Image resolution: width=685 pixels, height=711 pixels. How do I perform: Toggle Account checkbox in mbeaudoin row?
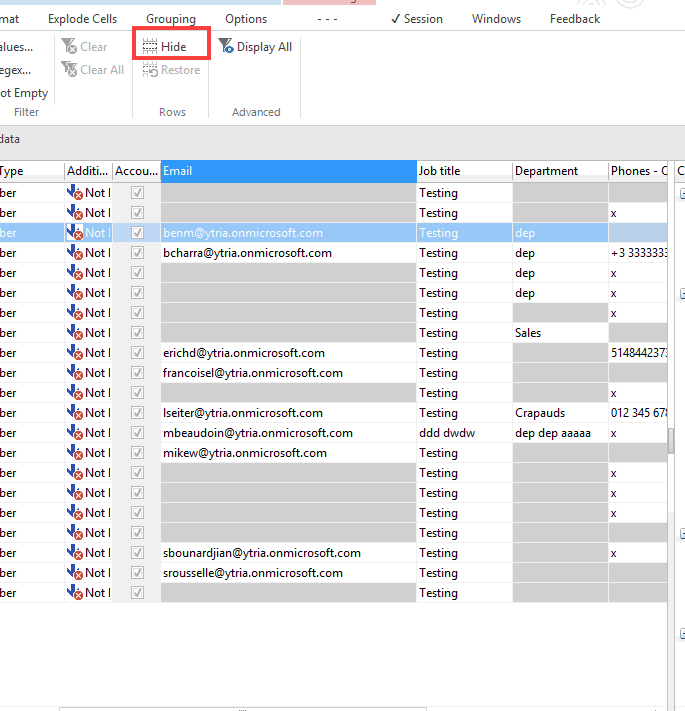[x=137, y=433]
